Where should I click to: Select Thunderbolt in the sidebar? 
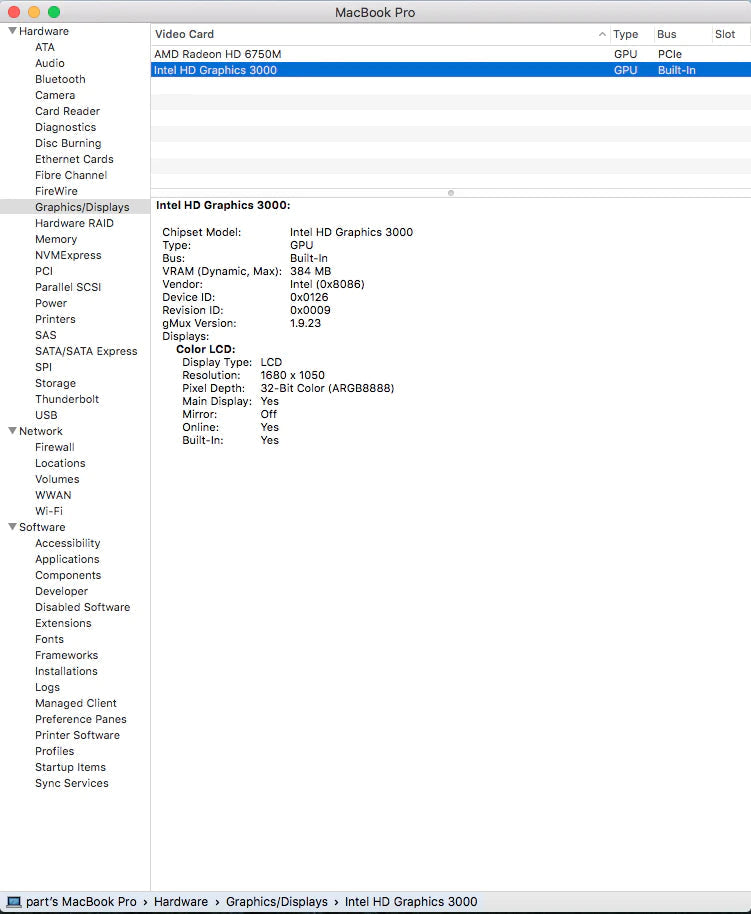[67, 399]
